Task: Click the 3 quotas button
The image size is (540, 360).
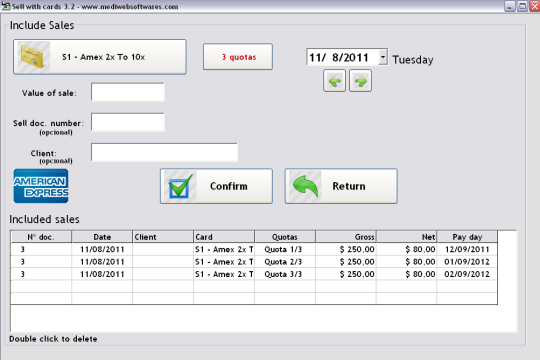Action: click(238, 57)
